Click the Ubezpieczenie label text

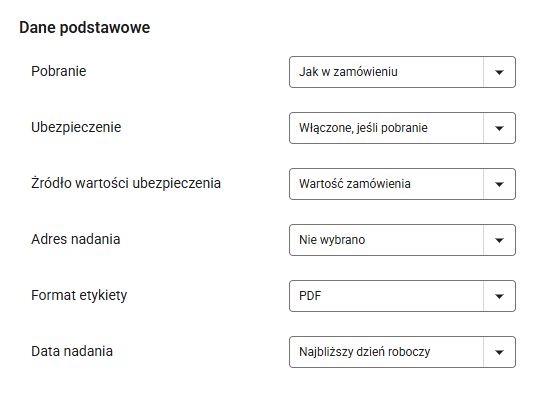76,127
